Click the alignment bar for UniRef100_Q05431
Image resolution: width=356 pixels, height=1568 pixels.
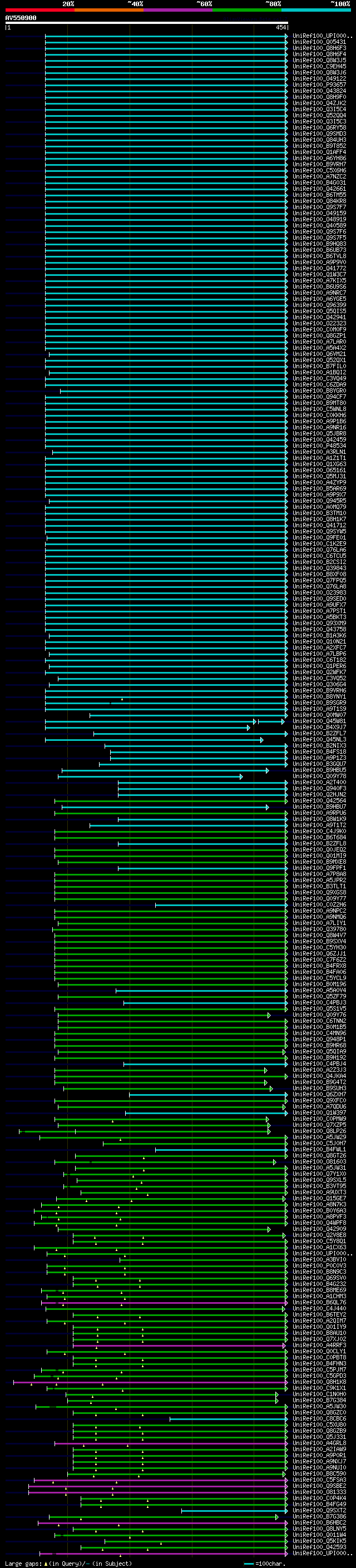point(166,42)
